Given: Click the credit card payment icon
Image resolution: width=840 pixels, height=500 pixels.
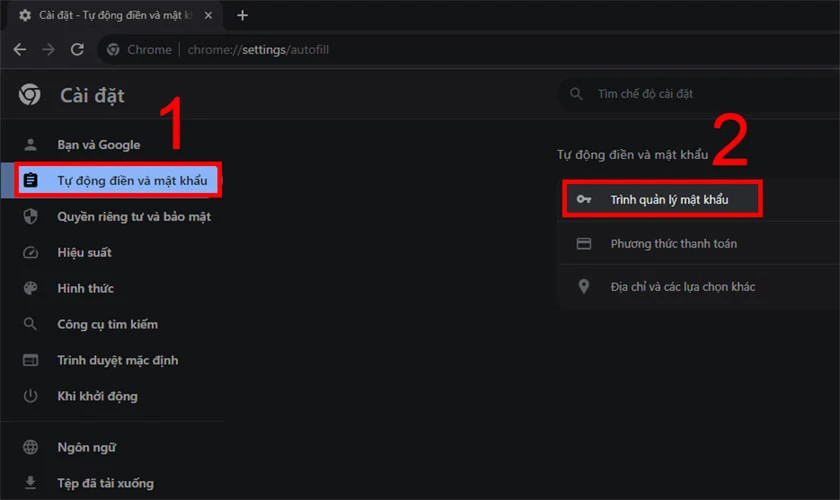Looking at the screenshot, I should (x=584, y=244).
